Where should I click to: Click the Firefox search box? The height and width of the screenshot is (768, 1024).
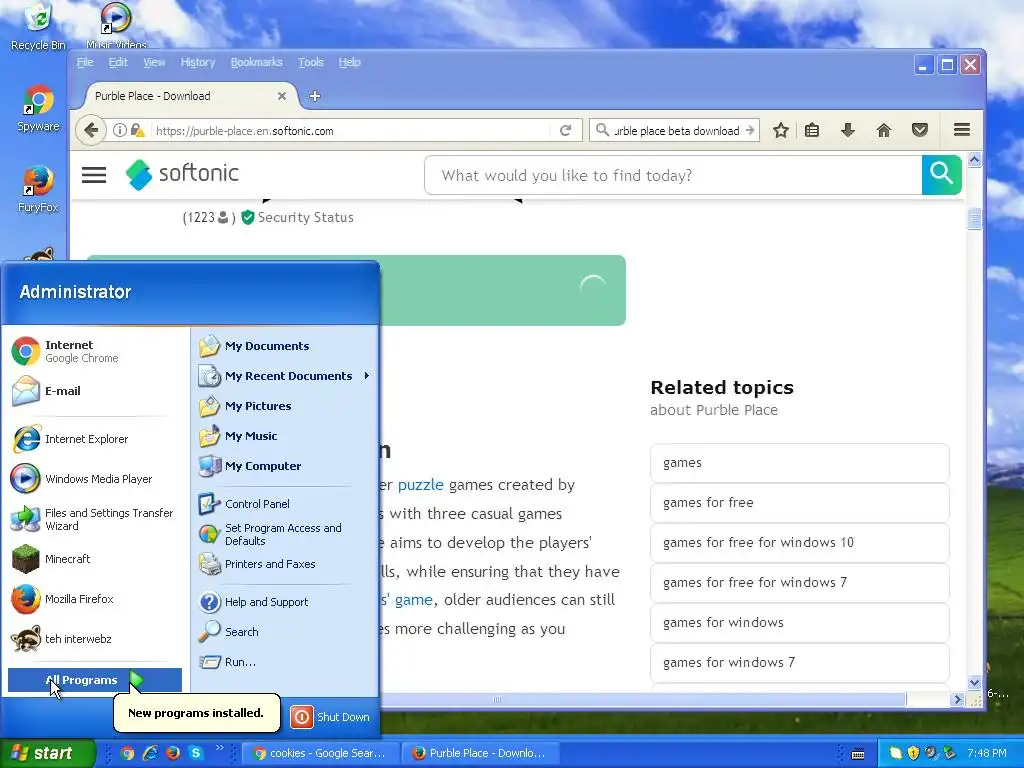click(x=674, y=131)
